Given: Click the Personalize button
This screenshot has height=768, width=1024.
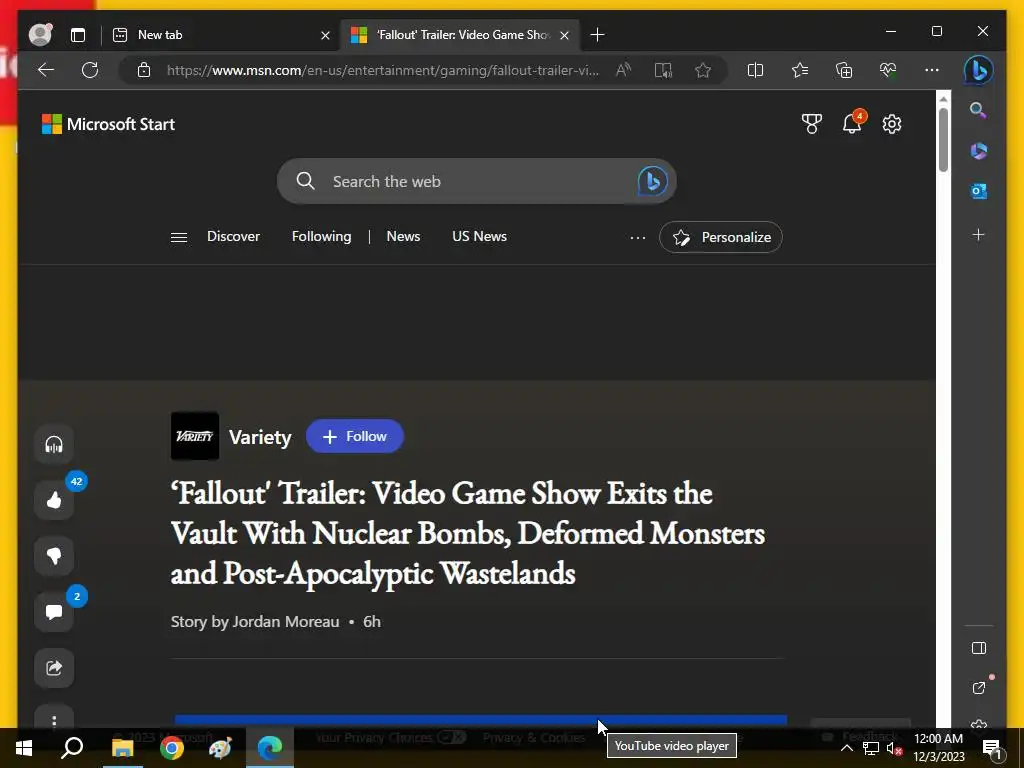Looking at the screenshot, I should coord(721,237).
